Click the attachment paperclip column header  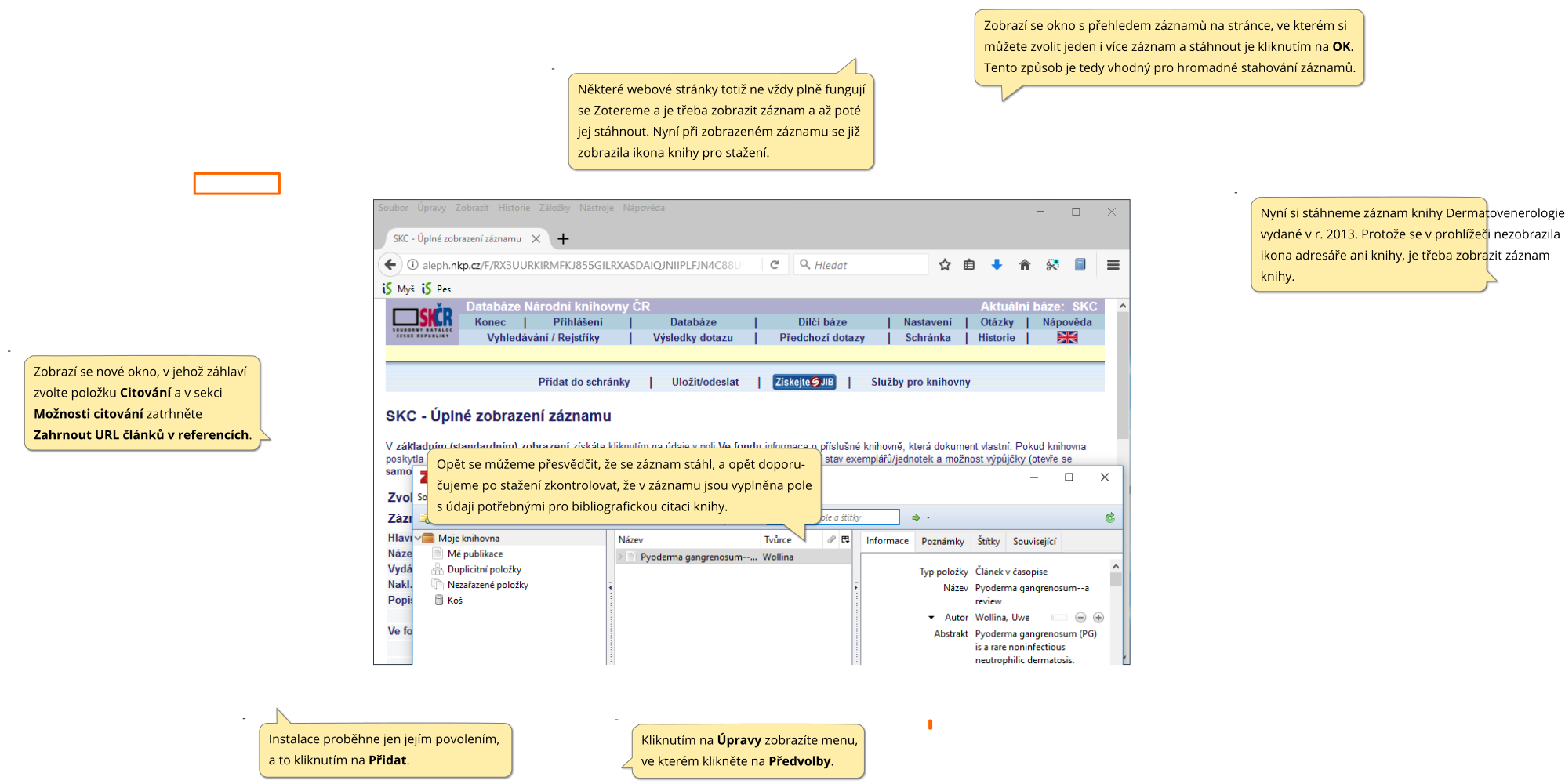coord(831,539)
